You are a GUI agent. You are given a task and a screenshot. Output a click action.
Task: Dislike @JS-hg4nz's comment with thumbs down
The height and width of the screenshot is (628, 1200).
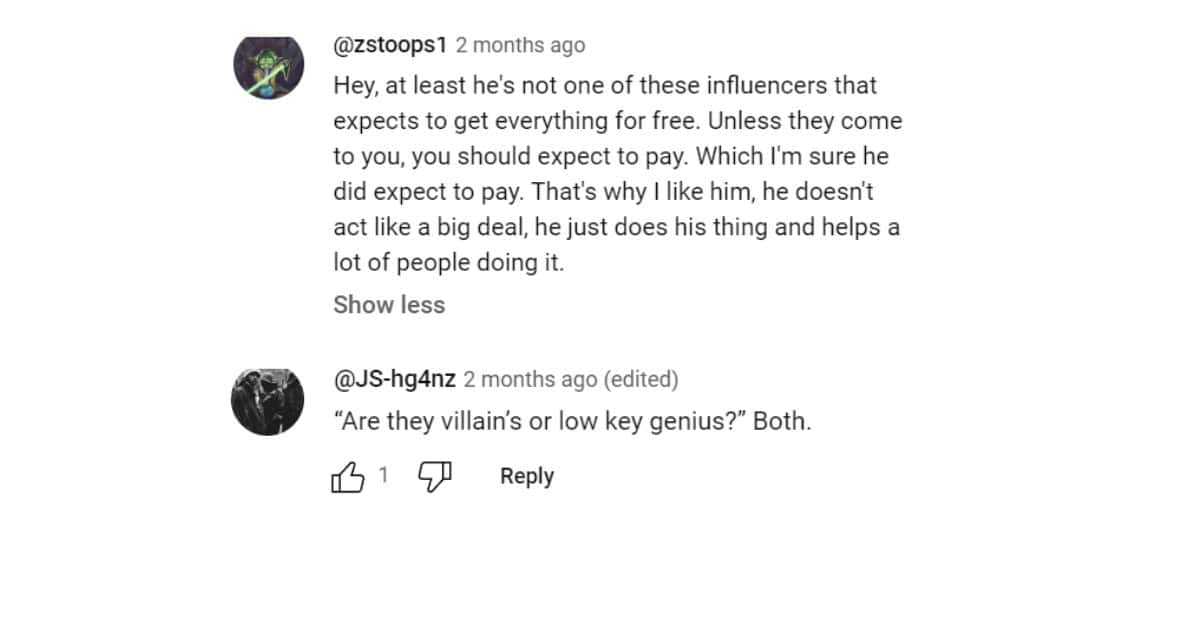pos(434,476)
